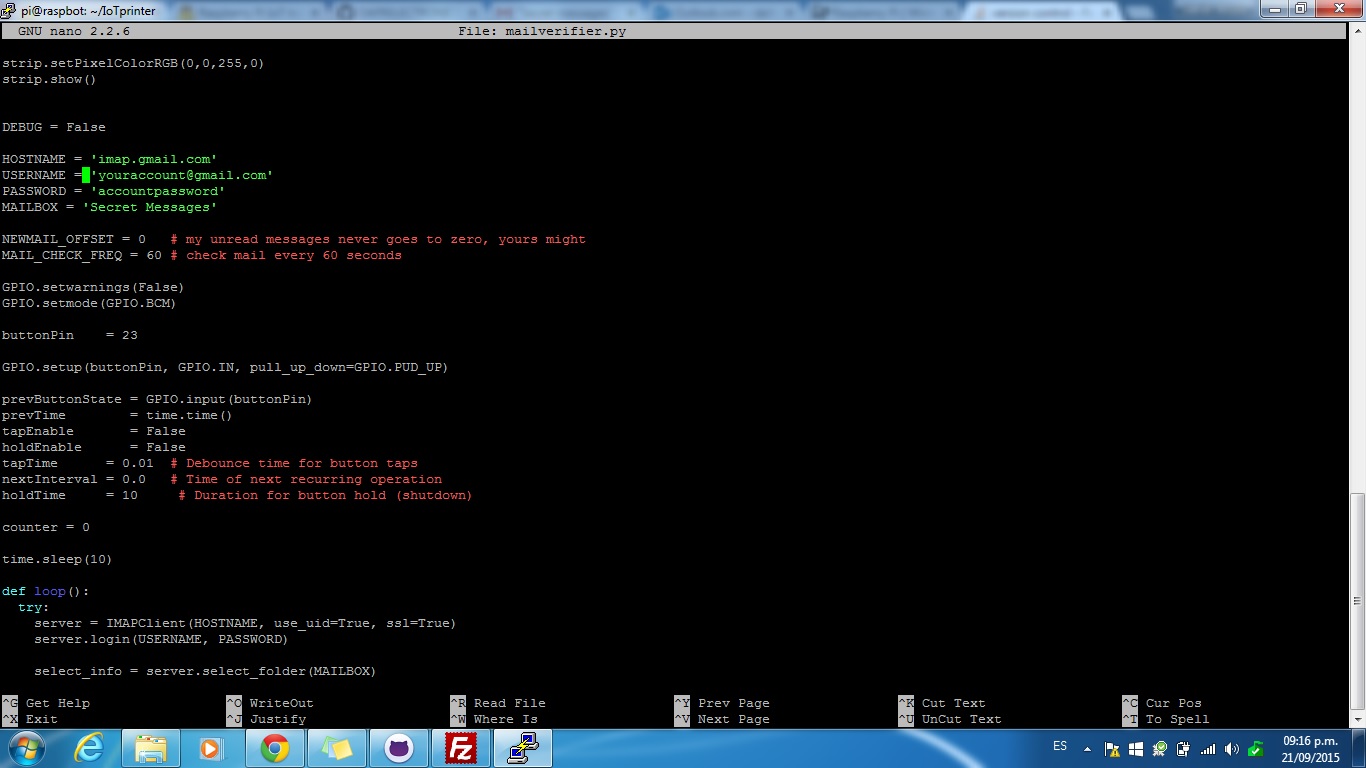
Task: Switch to FileZilla in the taskbar
Action: click(x=461, y=748)
